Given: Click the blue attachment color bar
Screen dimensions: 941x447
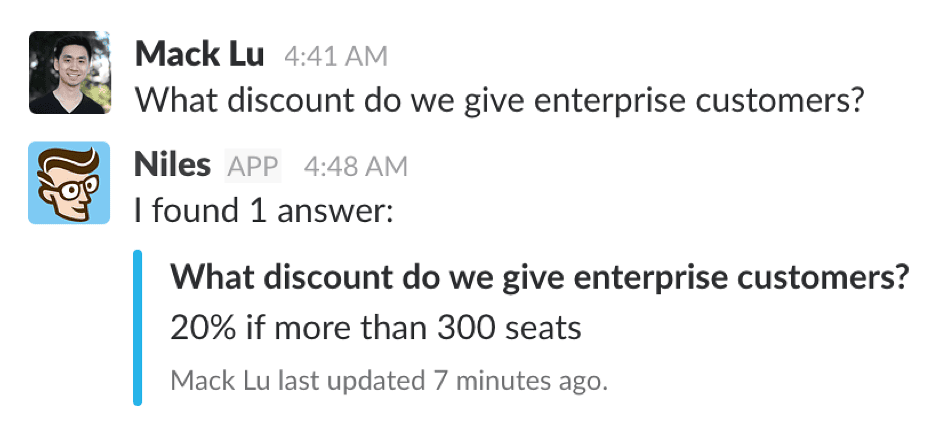Looking at the screenshot, I should pyautogui.click(x=137, y=328).
